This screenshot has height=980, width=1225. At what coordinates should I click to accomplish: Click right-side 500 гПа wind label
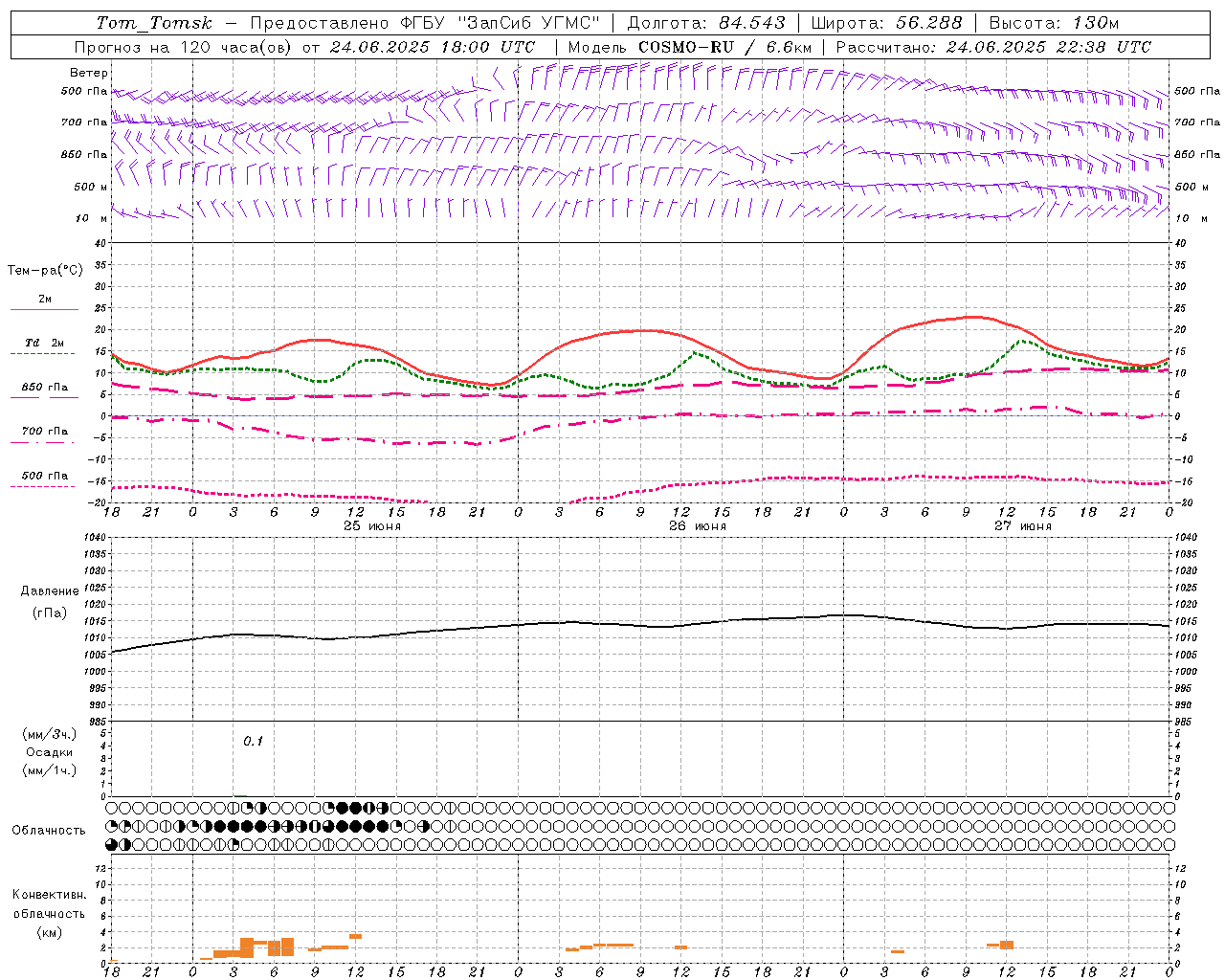click(x=1197, y=91)
